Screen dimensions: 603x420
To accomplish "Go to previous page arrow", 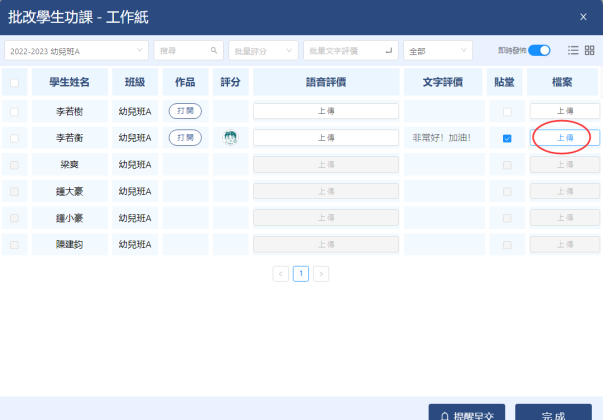I will [281, 273].
